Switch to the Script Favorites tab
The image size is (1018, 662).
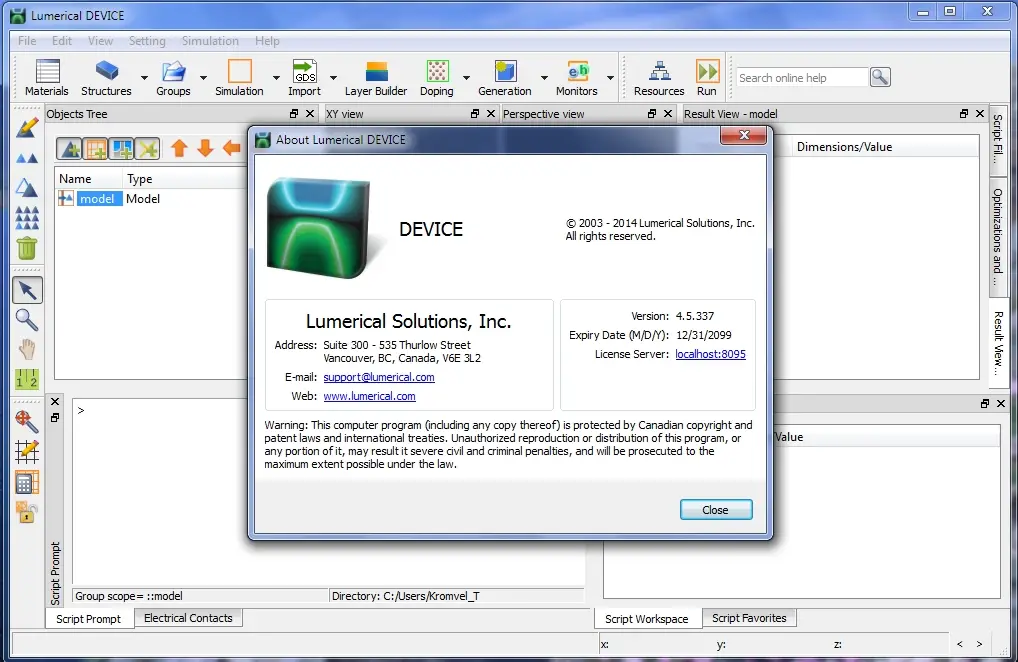749,618
